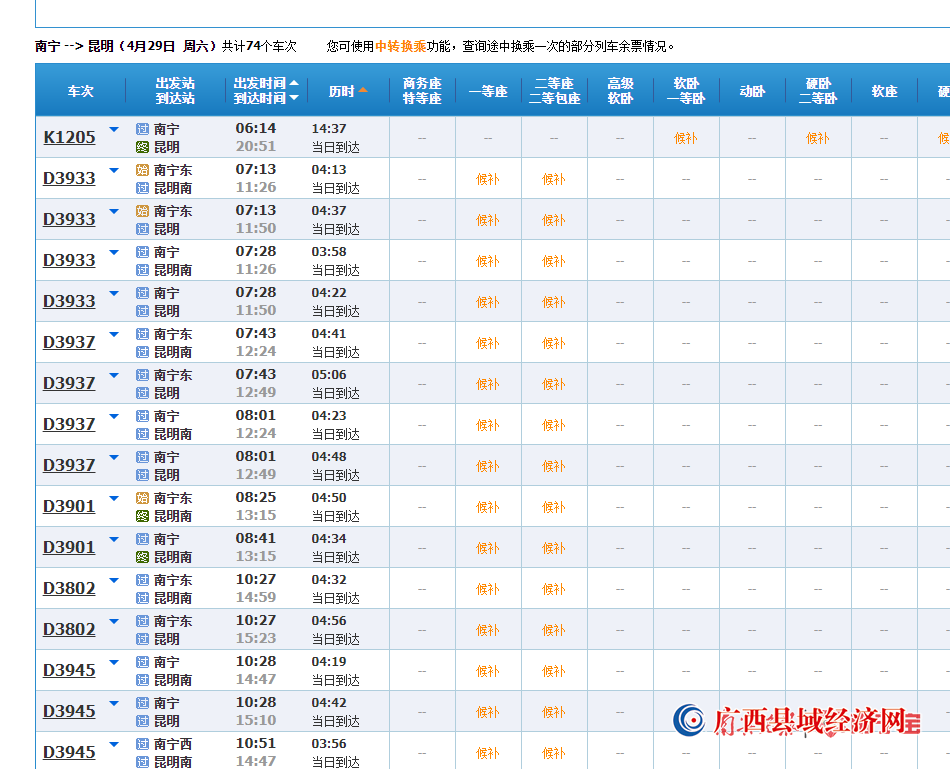Click the down arrow beside 到达时间 header
Viewport: 950px width, 769px height.
(x=294, y=98)
